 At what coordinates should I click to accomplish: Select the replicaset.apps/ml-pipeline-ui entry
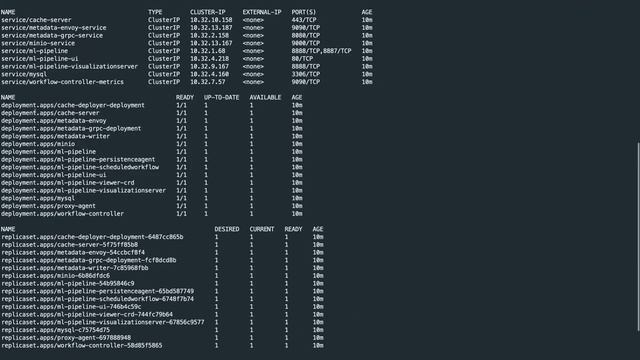click(x=71, y=307)
